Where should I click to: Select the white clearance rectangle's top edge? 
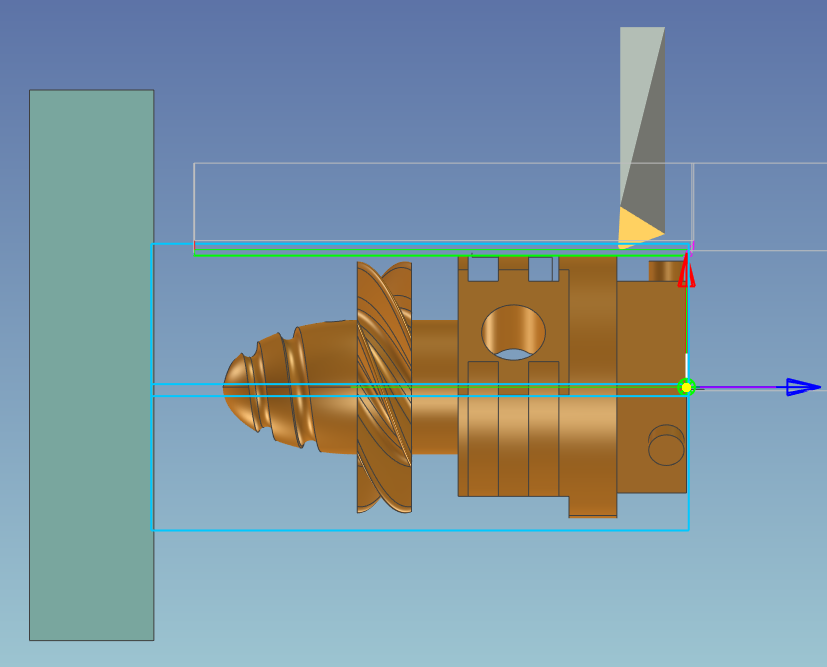pyautogui.click(x=440, y=163)
